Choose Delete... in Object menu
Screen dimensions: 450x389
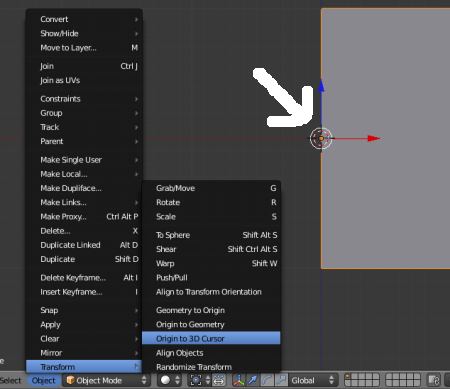[x=84, y=231]
